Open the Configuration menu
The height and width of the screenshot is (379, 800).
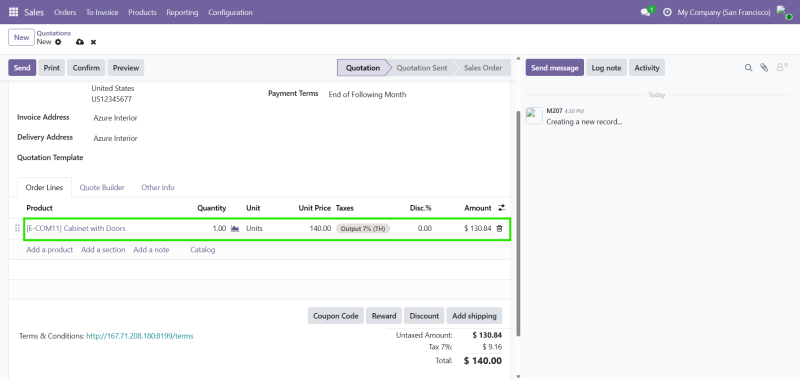[x=230, y=12]
